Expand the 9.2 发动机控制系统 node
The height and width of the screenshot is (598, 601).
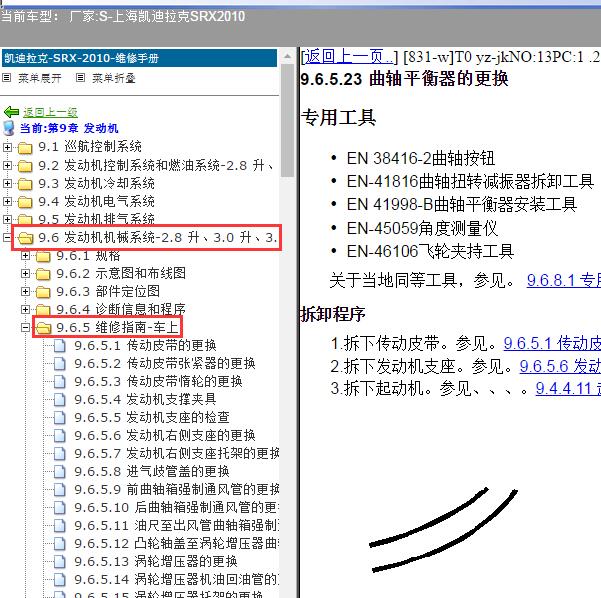coord(7,165)
